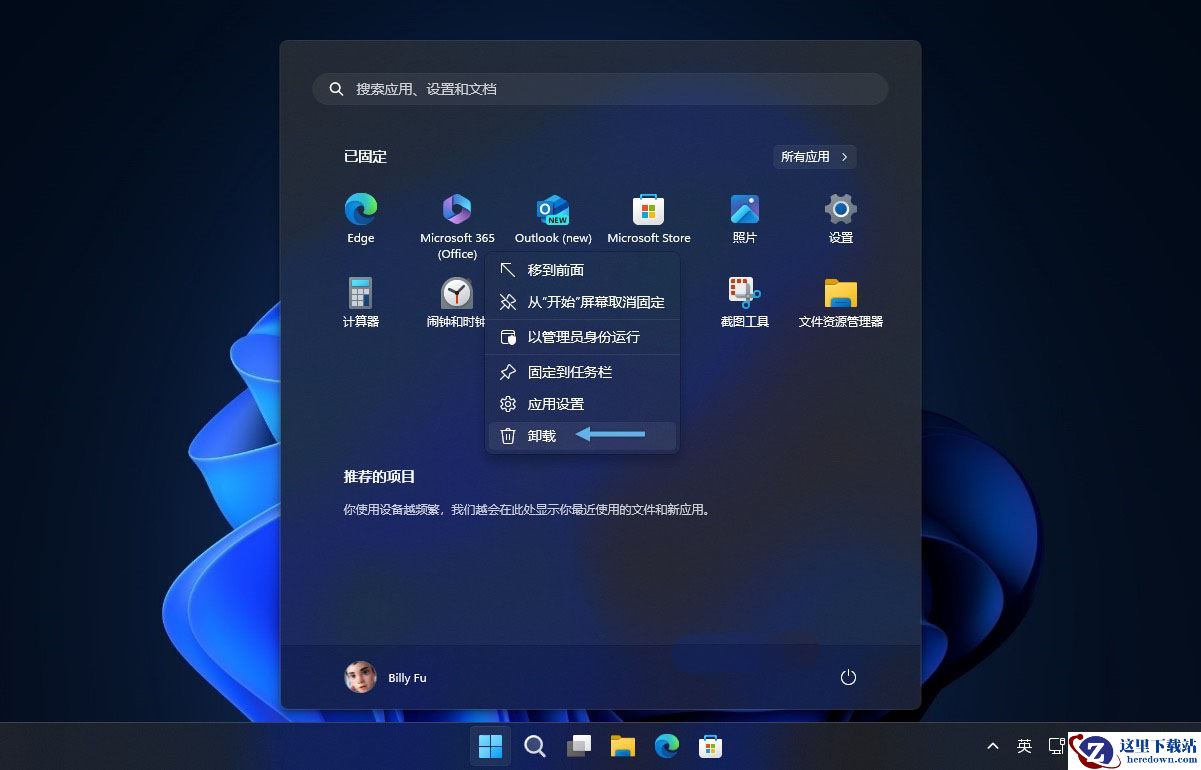The width and height of the screenshot is (1201, 770).
Task: Choose 从"开始"屏幕取消固定 menu entry
Action: tap(582, 302)
